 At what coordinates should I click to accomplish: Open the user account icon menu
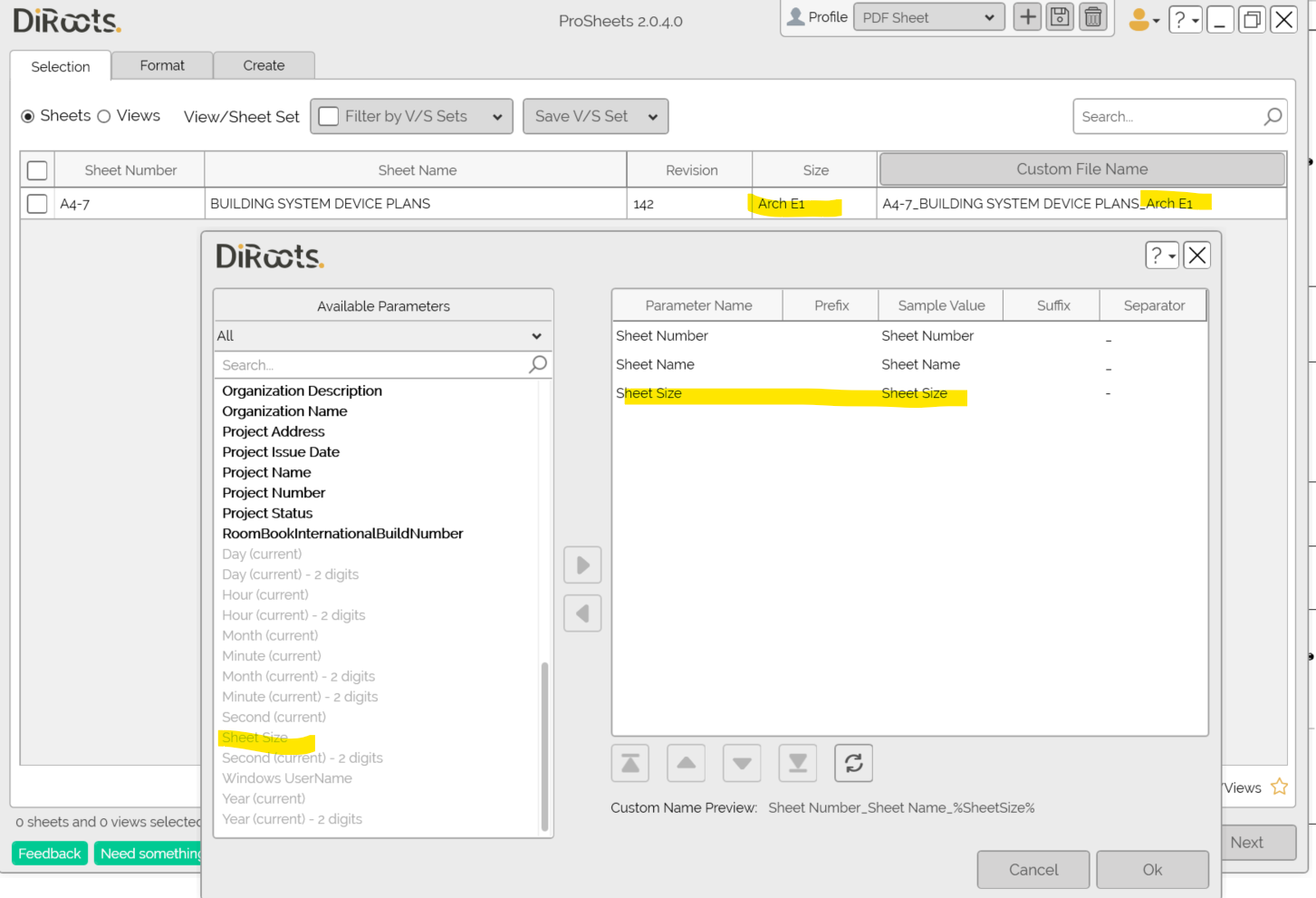point(1144,19)
